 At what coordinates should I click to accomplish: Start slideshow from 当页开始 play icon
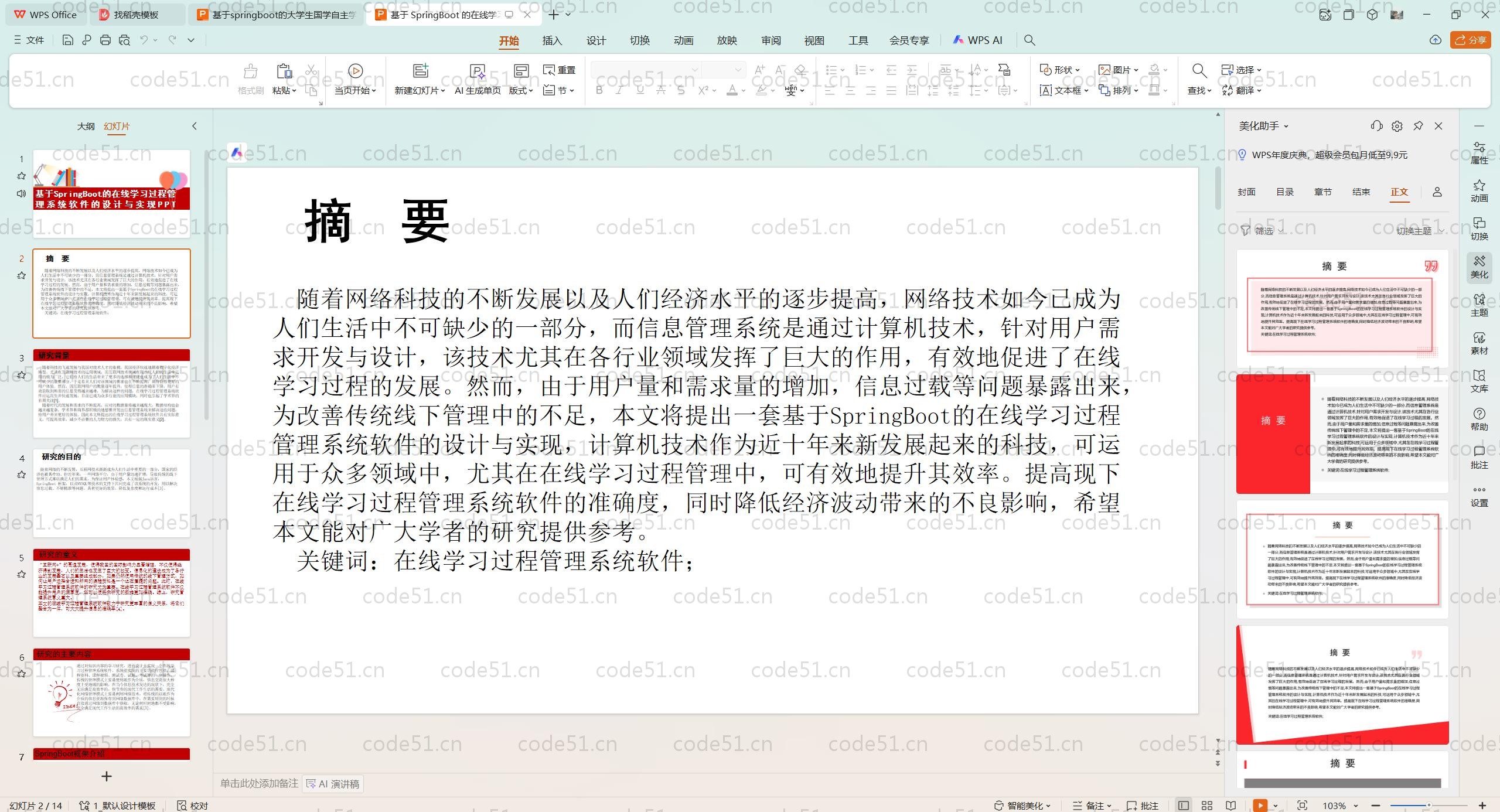355,71
